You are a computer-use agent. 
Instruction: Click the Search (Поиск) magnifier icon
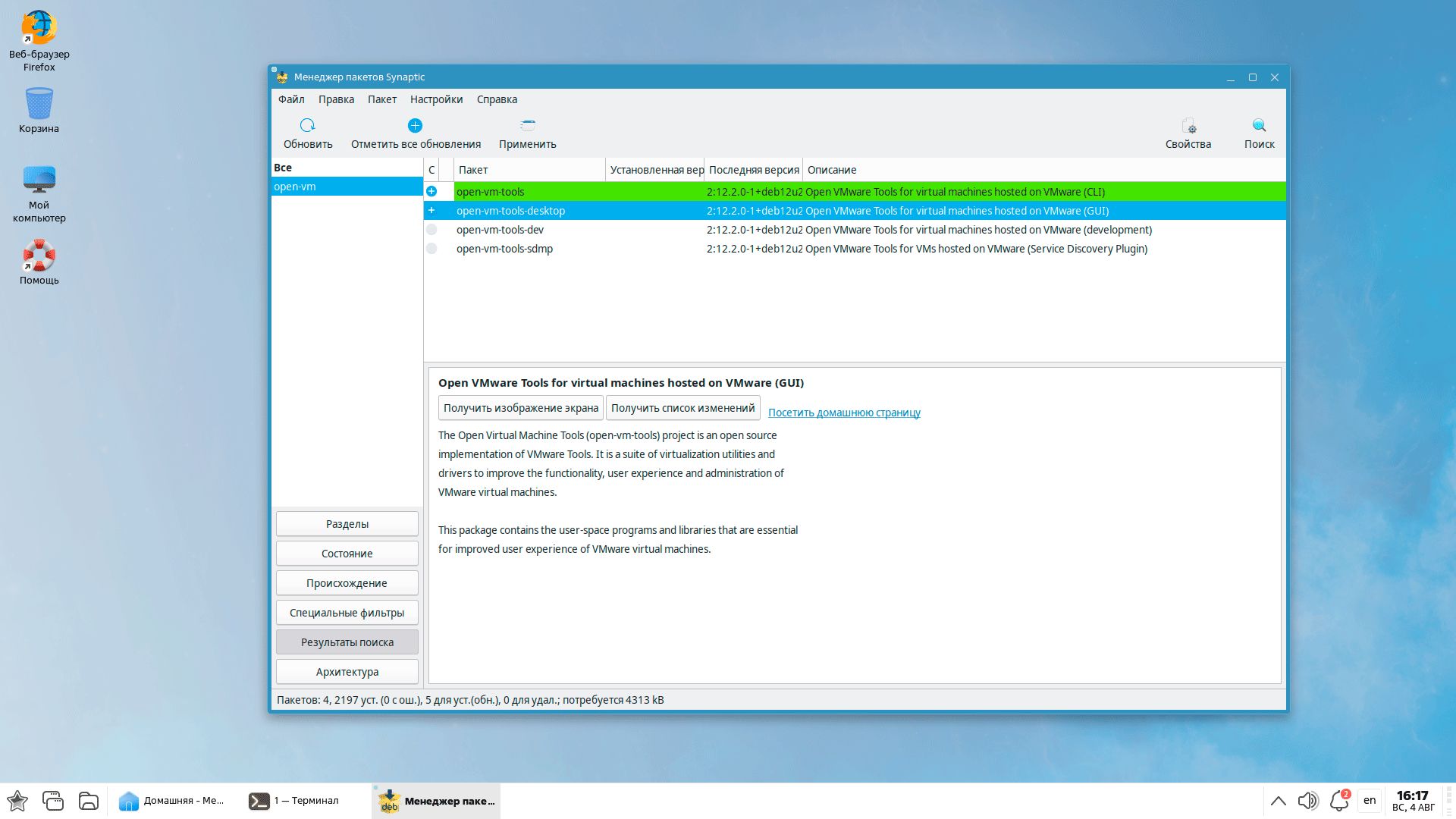pyautogui.click(x=1259, y=126)
